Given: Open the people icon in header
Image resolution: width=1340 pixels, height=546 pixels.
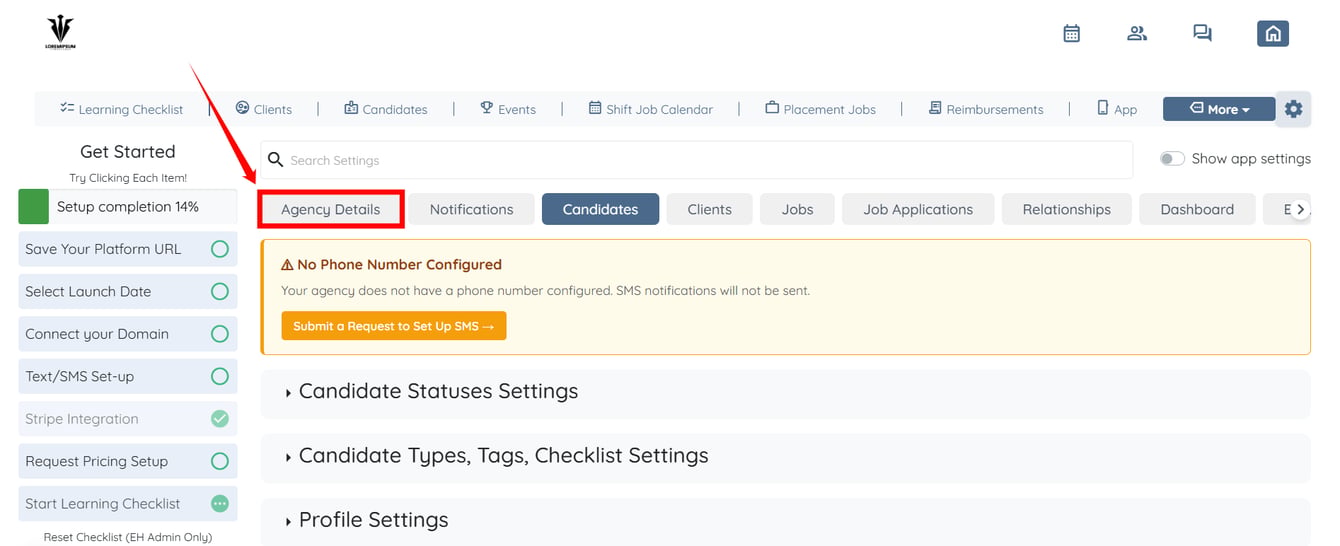Looking at the screenshot, I should pyautogui.click(x=1137, y=33).
